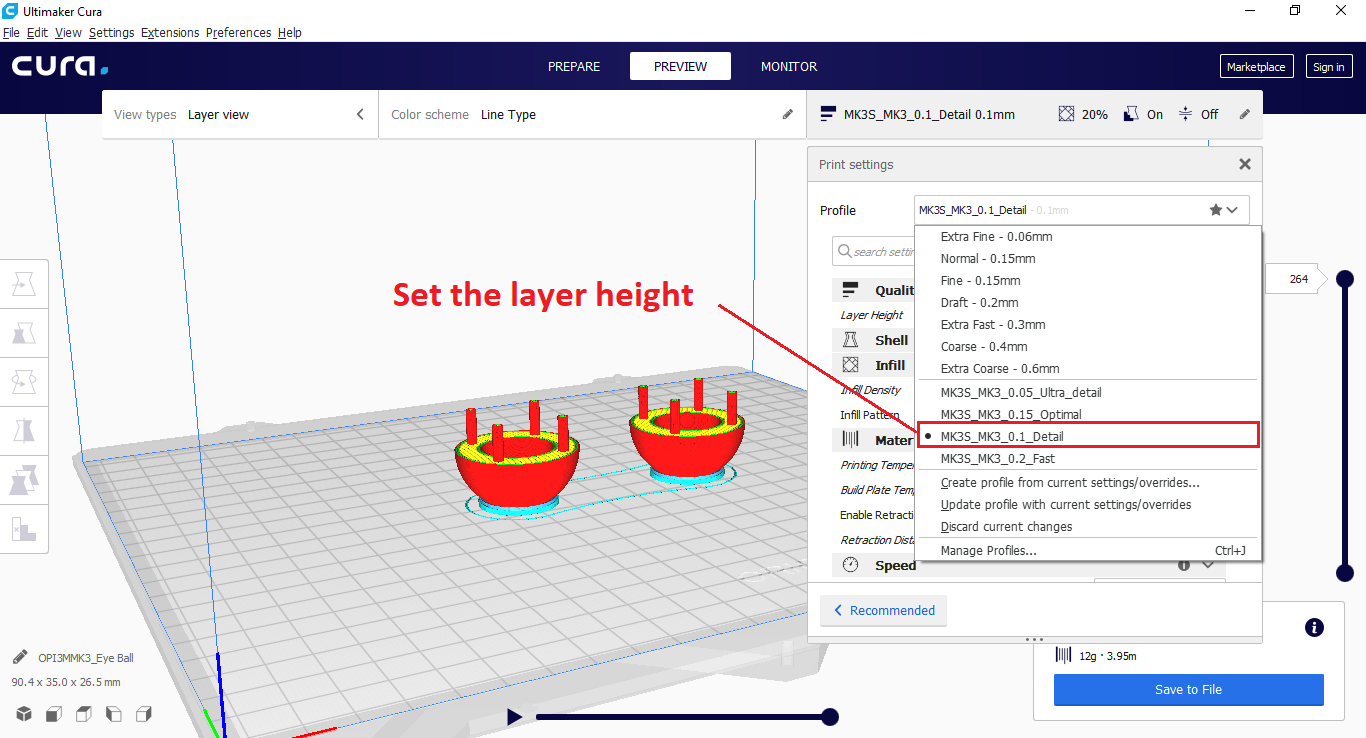
Task: Click the lower layer slider handle
Action: [x=1345, y=573]
